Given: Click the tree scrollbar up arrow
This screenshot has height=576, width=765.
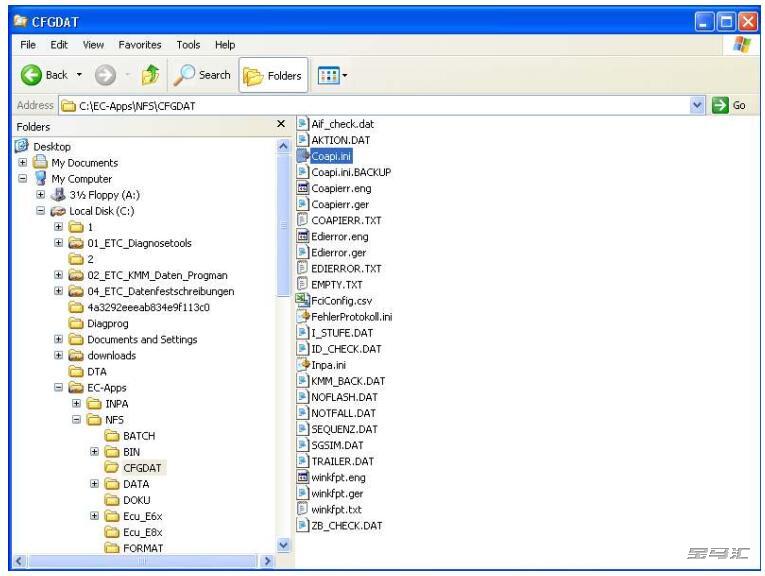Looking at the screenshot, I should 283,146.
